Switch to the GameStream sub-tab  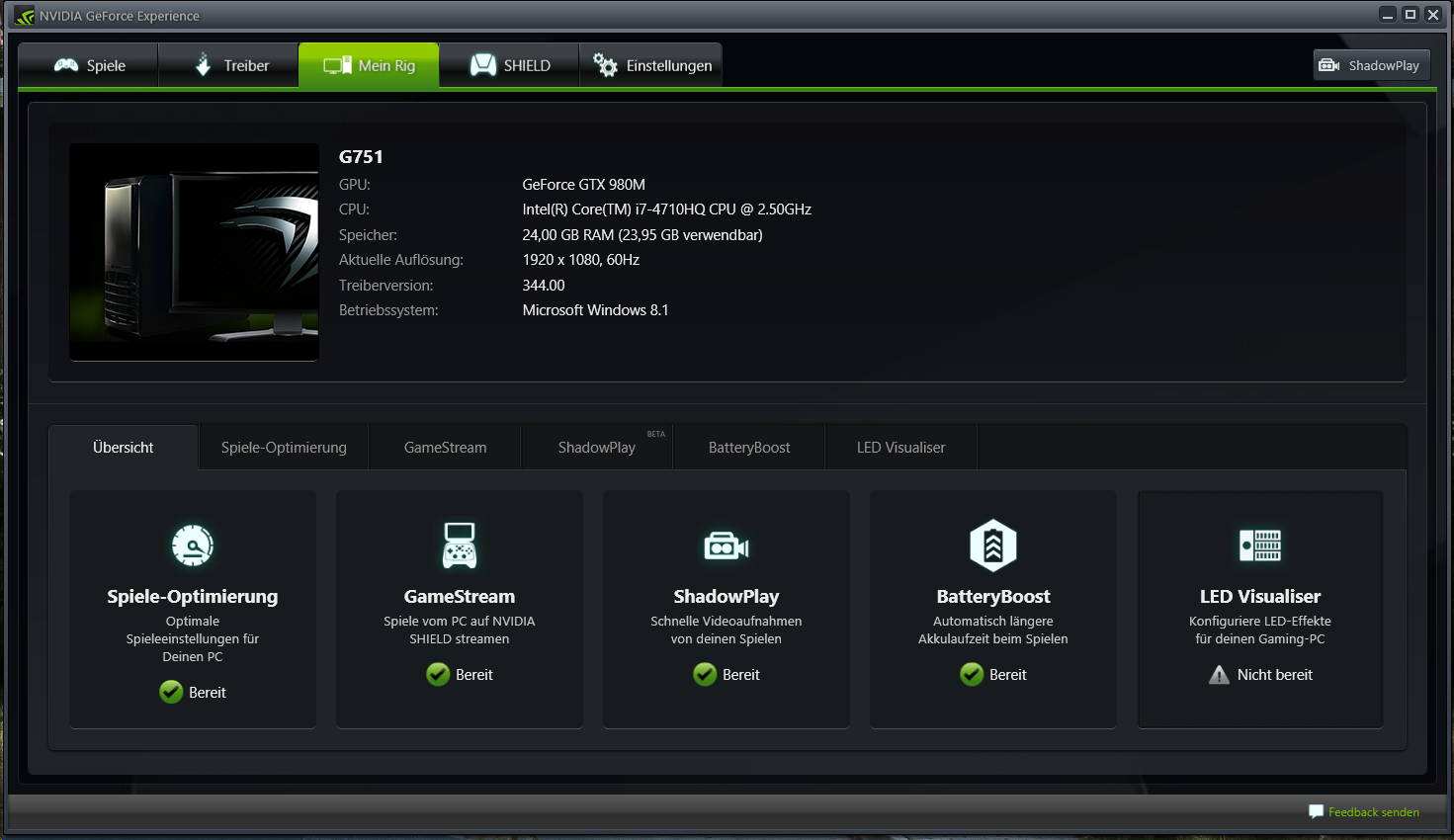(445, 448)
